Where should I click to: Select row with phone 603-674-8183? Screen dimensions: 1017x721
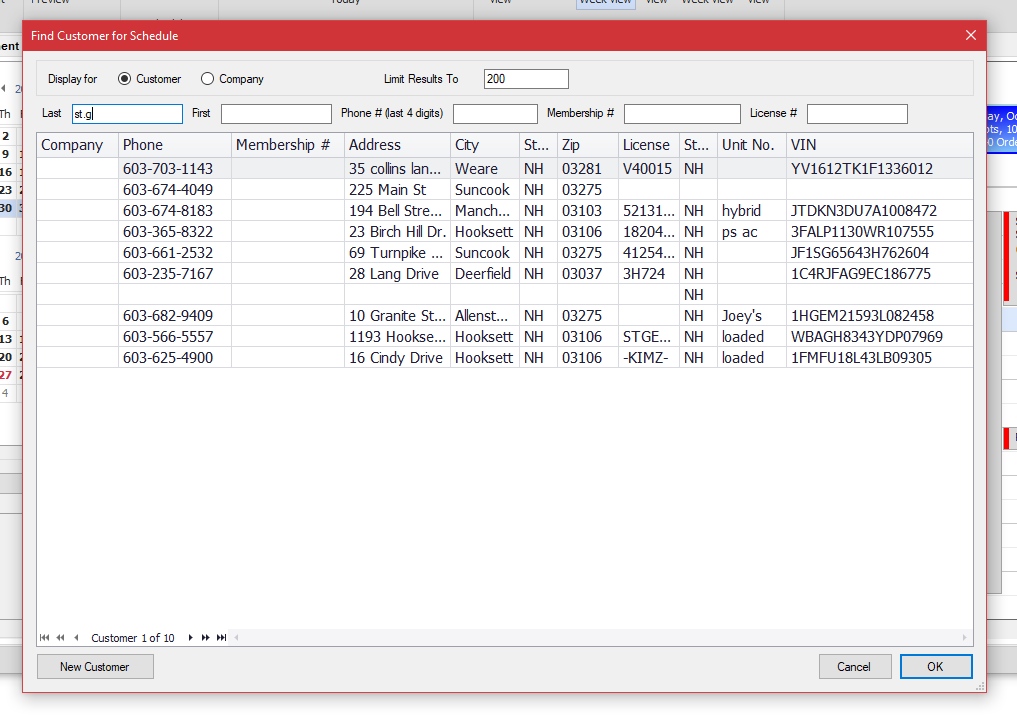tap(505, 211)
